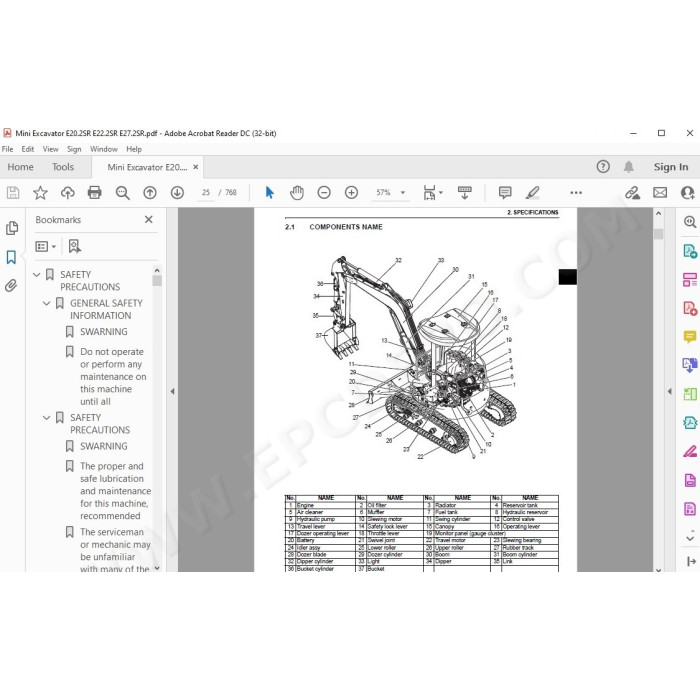Toggle the Bookmarks panel icon
Viewport: 700px width, 700px height.
pos(11,257)
